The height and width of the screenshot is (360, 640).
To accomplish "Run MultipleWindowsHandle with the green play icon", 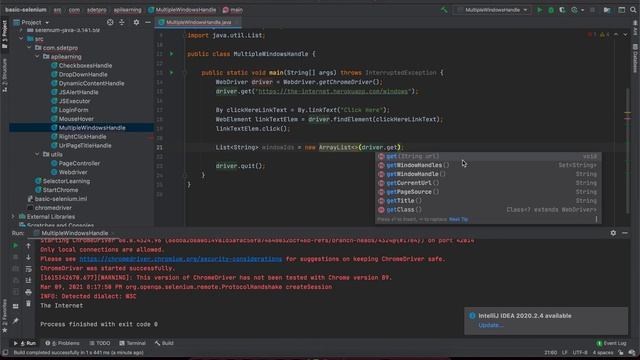I will click(x=540, y=10).
